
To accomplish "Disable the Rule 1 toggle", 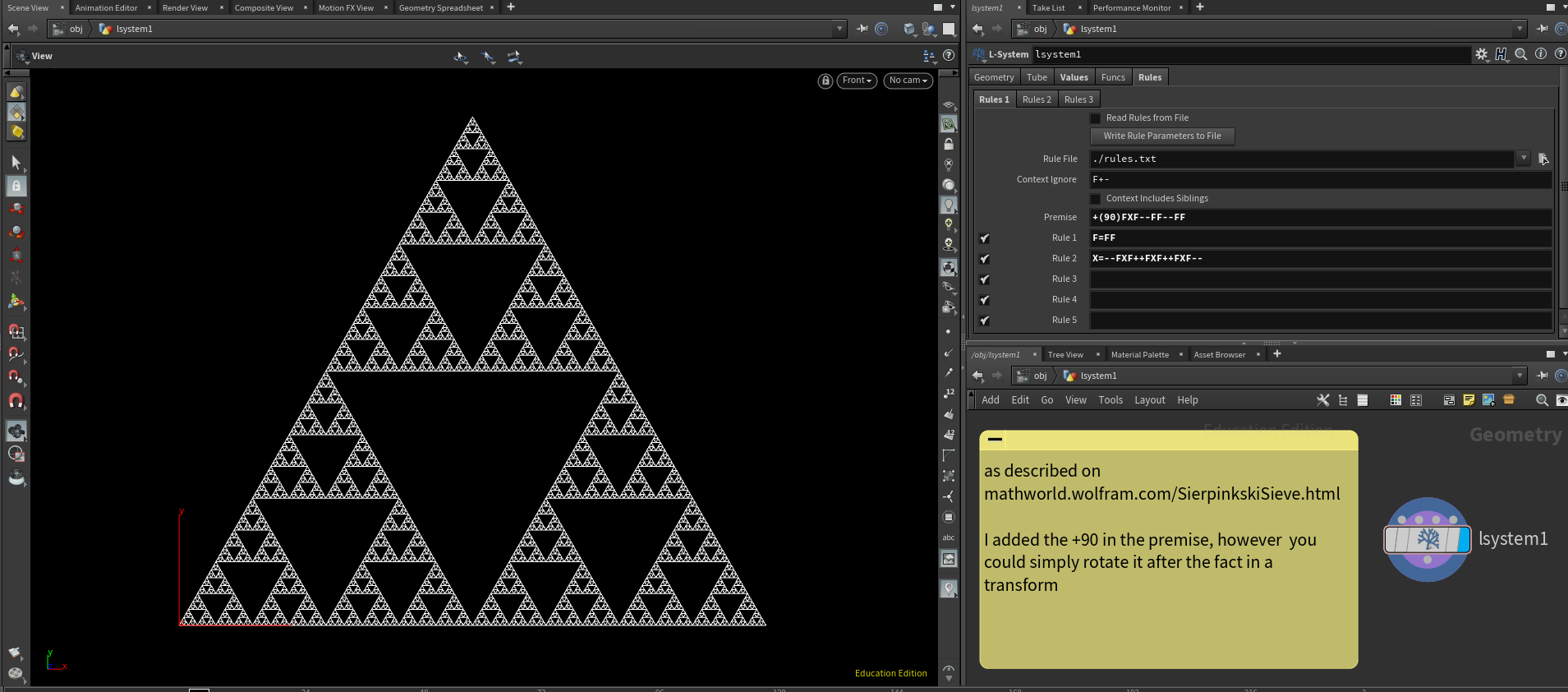I will pyautogui.click(x=984, y=238).
